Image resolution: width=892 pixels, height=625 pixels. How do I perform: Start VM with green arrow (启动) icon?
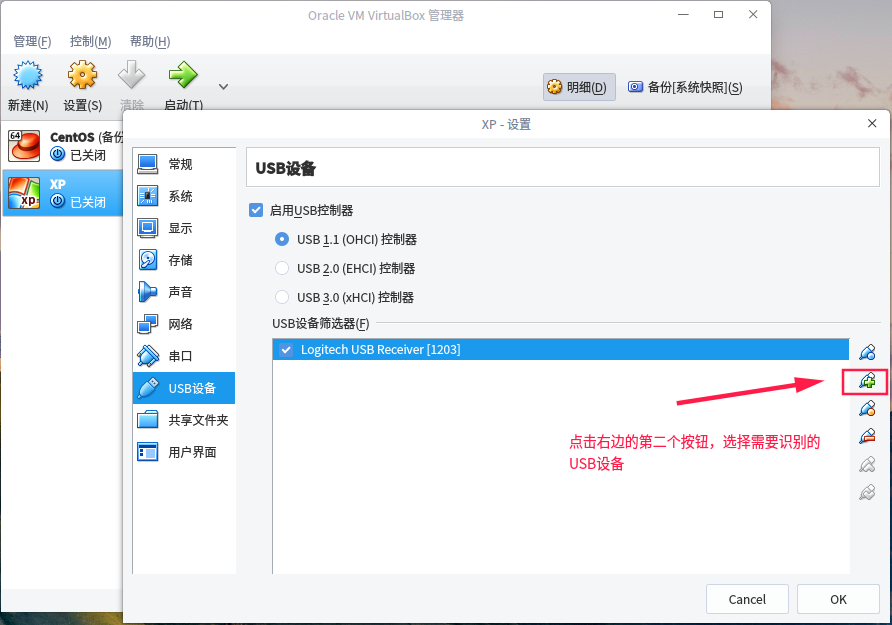(183, 75)
